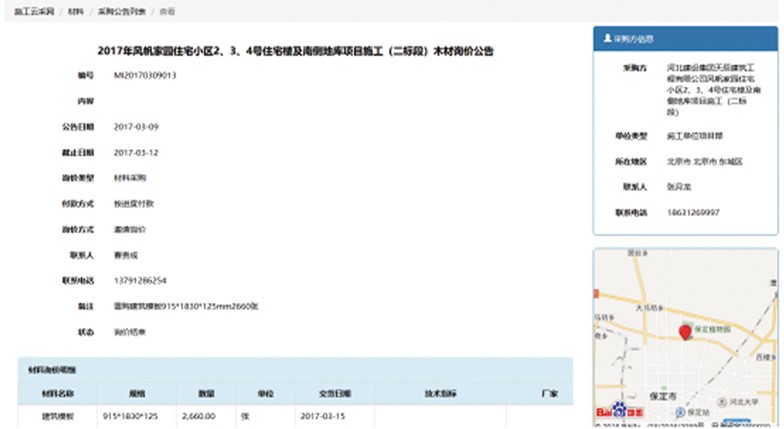
Task: Click the 材料询价明细 section header
Action: [48, 371]
